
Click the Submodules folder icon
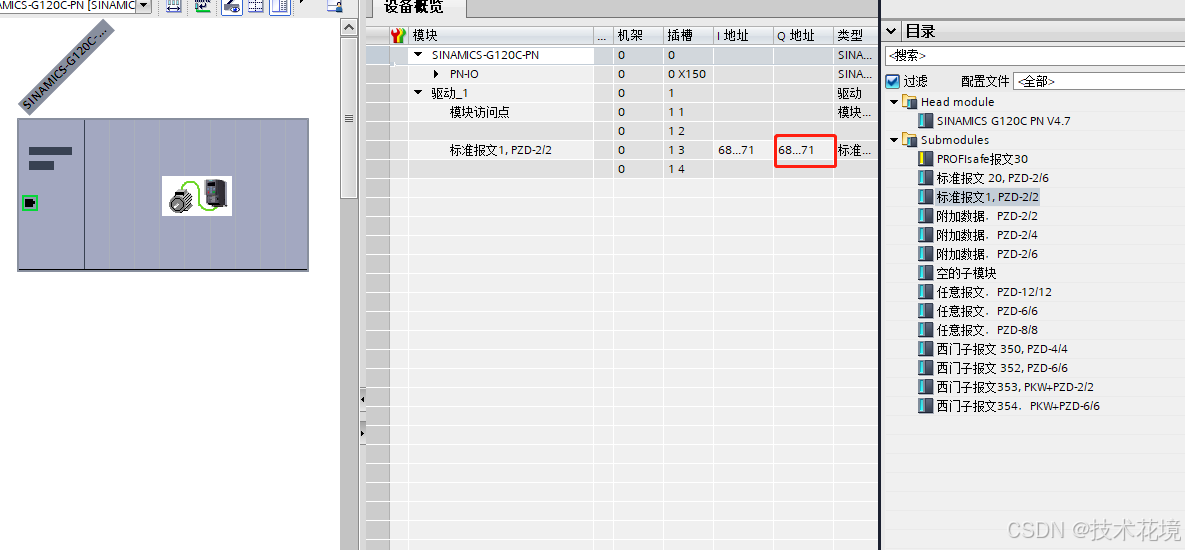click(910, 140)
